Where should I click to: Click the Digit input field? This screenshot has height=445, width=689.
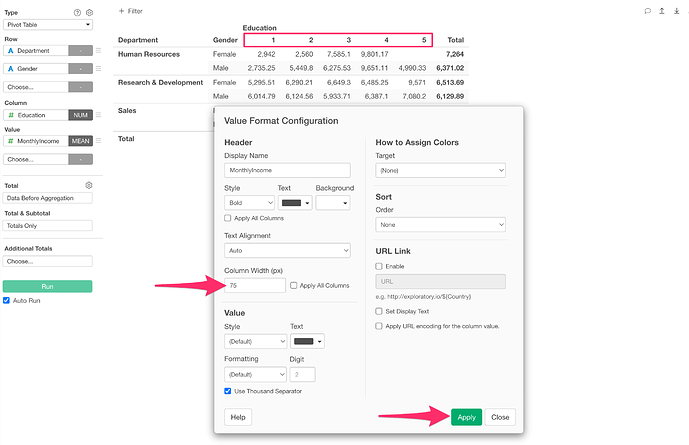tap(302, 375)
